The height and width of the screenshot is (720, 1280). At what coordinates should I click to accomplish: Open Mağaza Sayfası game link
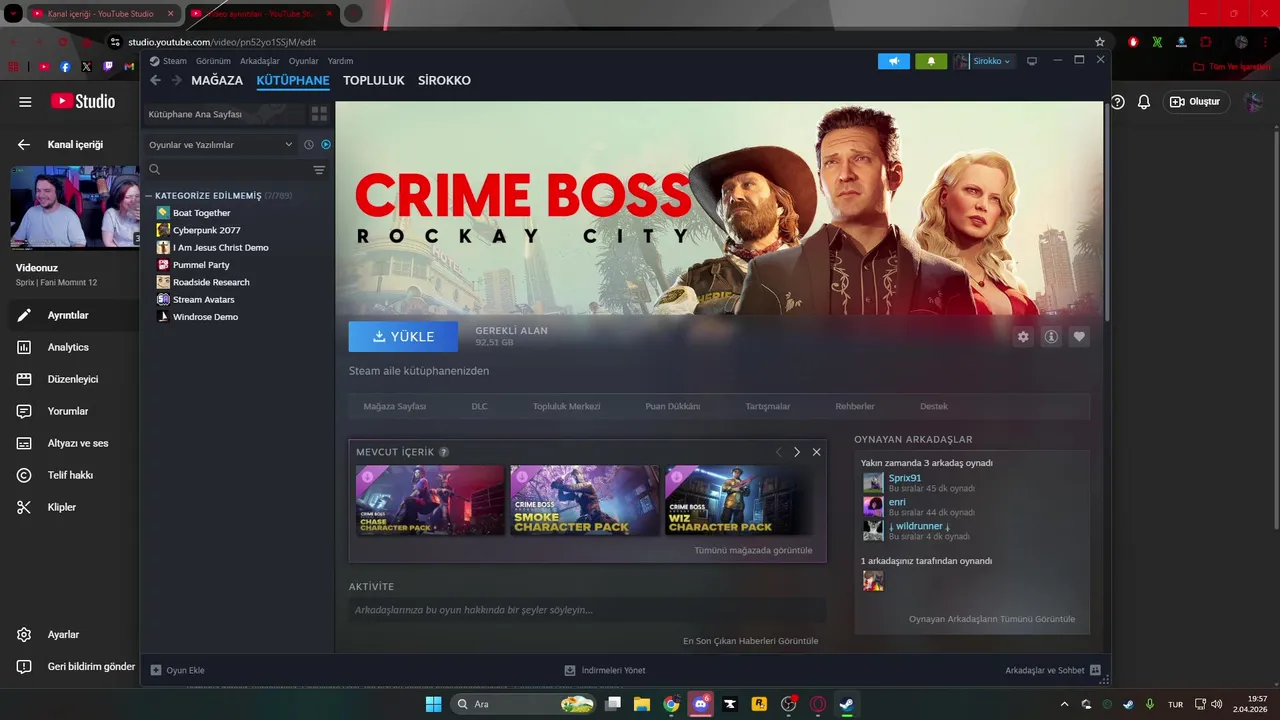395,407
